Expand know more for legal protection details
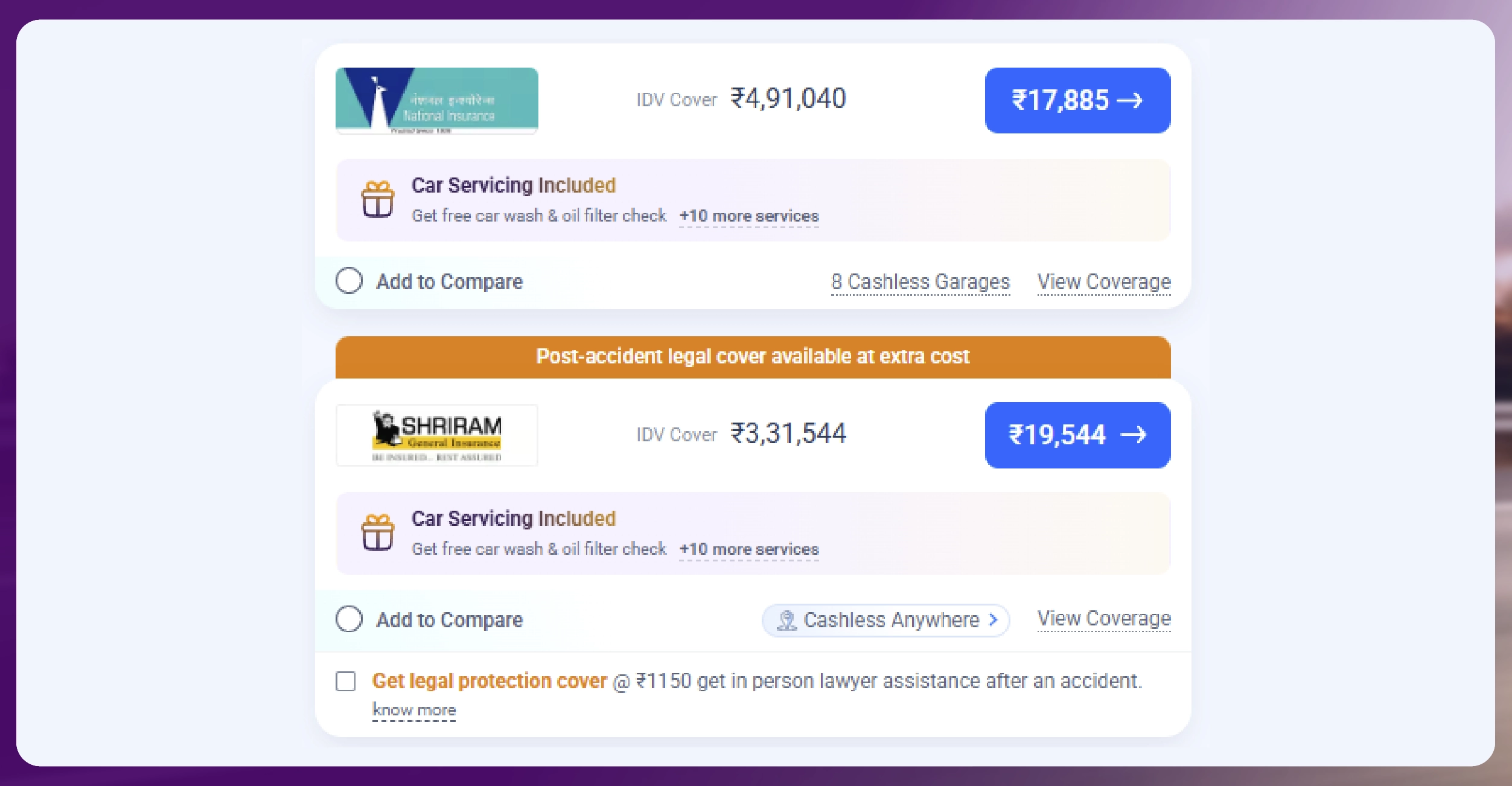This screenshot has width=1512, height=786. (414, 710)
